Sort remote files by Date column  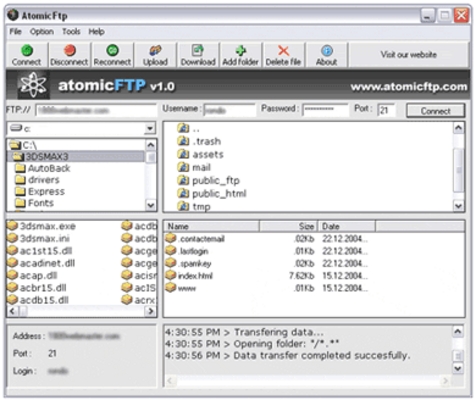click(347, 226)
